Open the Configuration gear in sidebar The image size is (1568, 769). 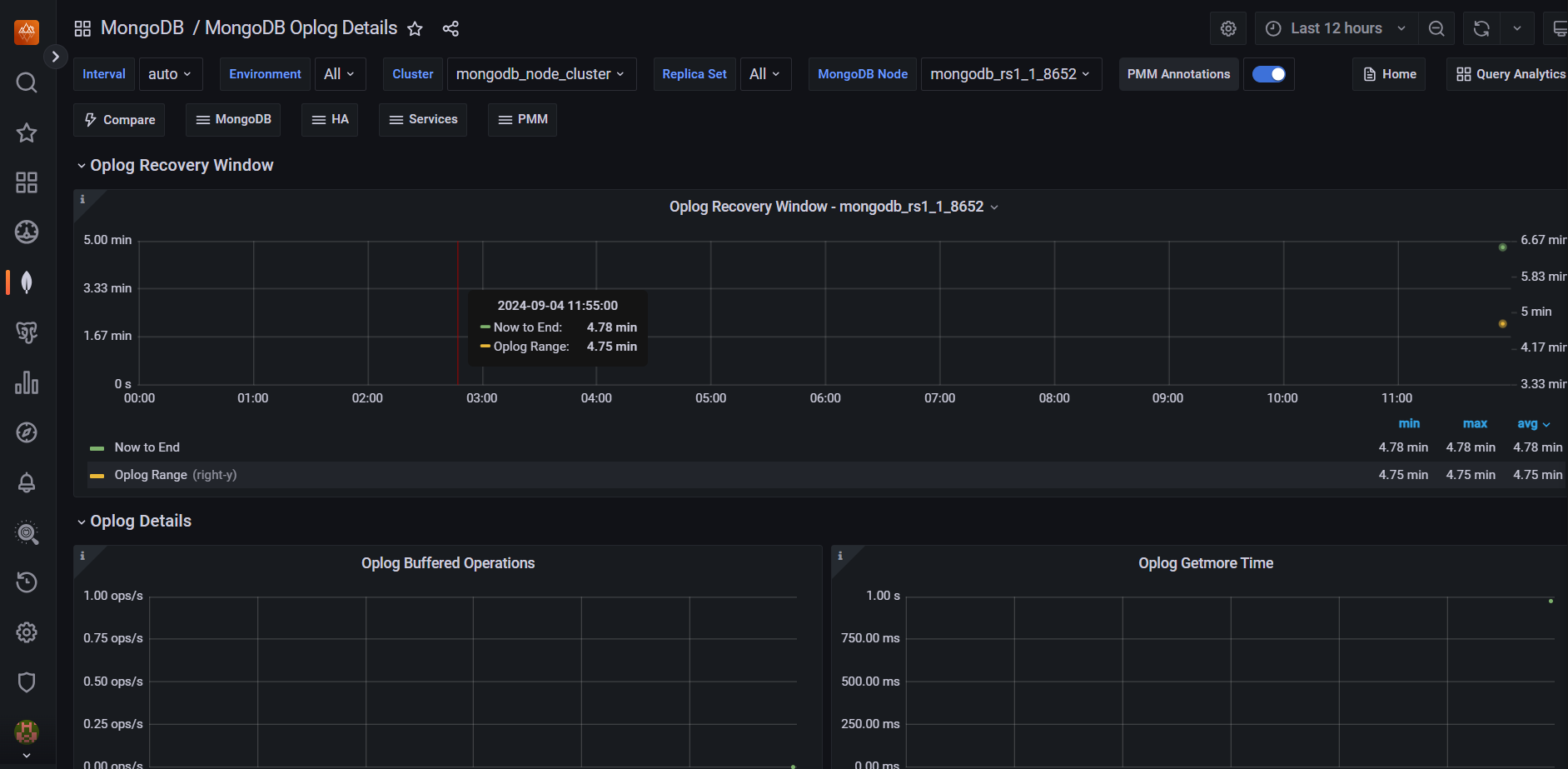pyautogui.click(x=27, y=632)
